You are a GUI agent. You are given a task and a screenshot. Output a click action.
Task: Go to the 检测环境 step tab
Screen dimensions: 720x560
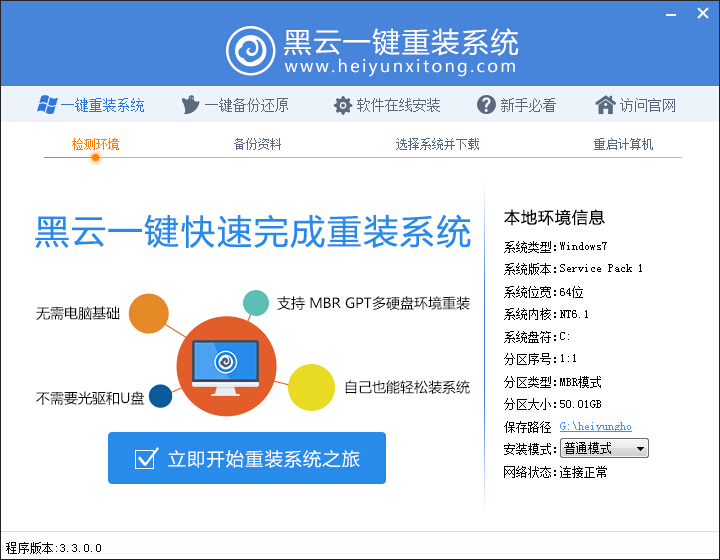pos(96,145)
